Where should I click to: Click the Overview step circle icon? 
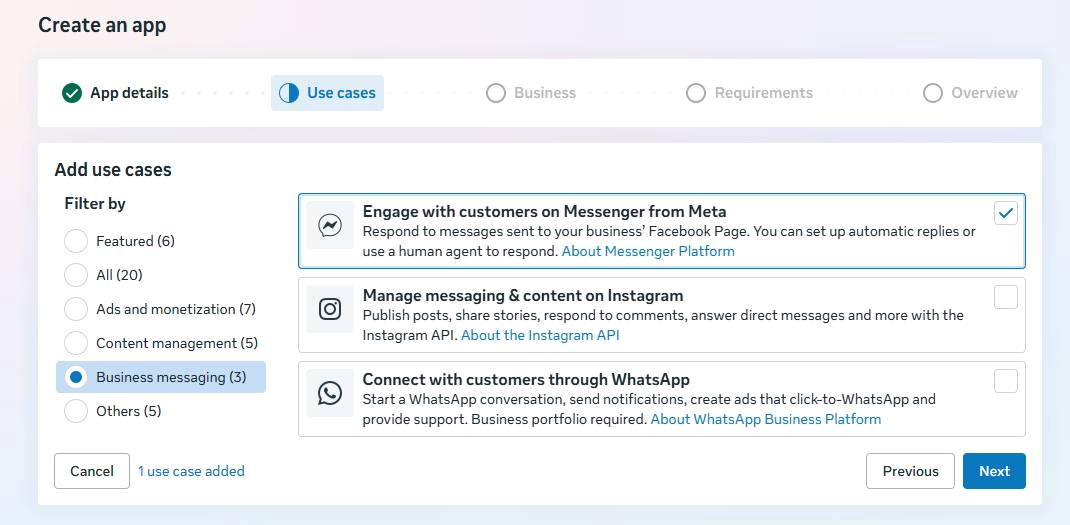[x=933, y=93]
